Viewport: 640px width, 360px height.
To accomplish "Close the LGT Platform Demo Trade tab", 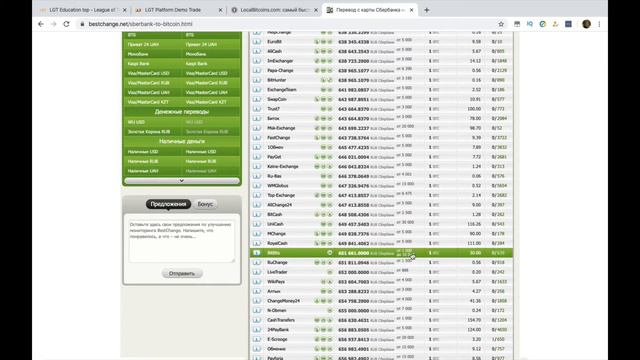I will click(x=220, y=10).
